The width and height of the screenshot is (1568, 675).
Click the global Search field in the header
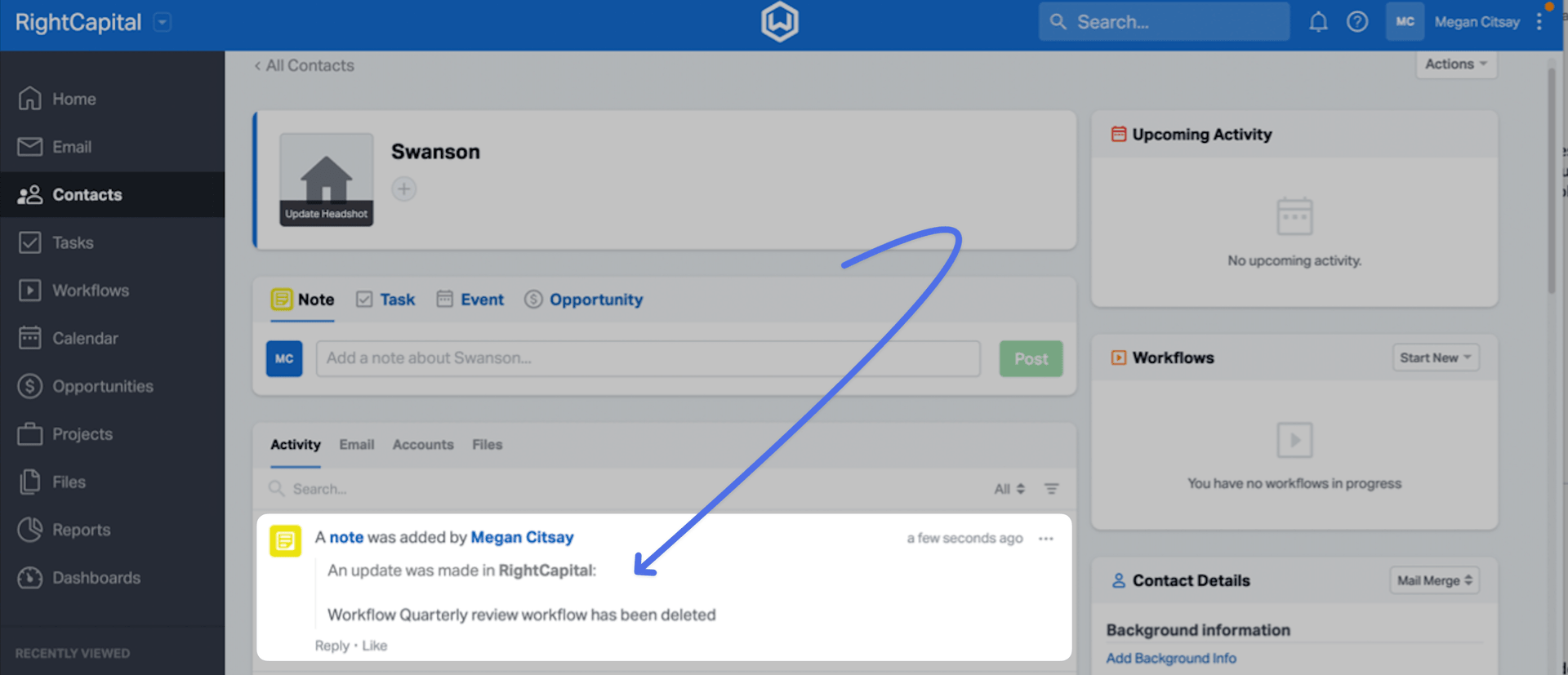(1164, 22)
